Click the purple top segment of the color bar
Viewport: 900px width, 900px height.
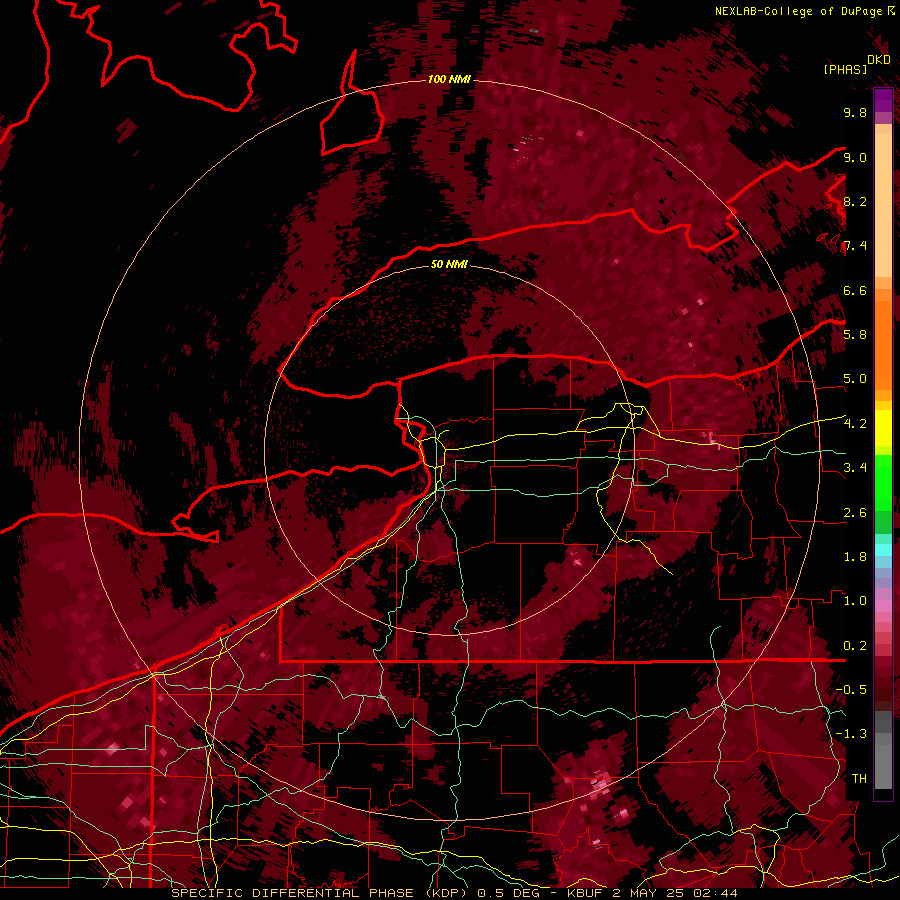(883, 100)
